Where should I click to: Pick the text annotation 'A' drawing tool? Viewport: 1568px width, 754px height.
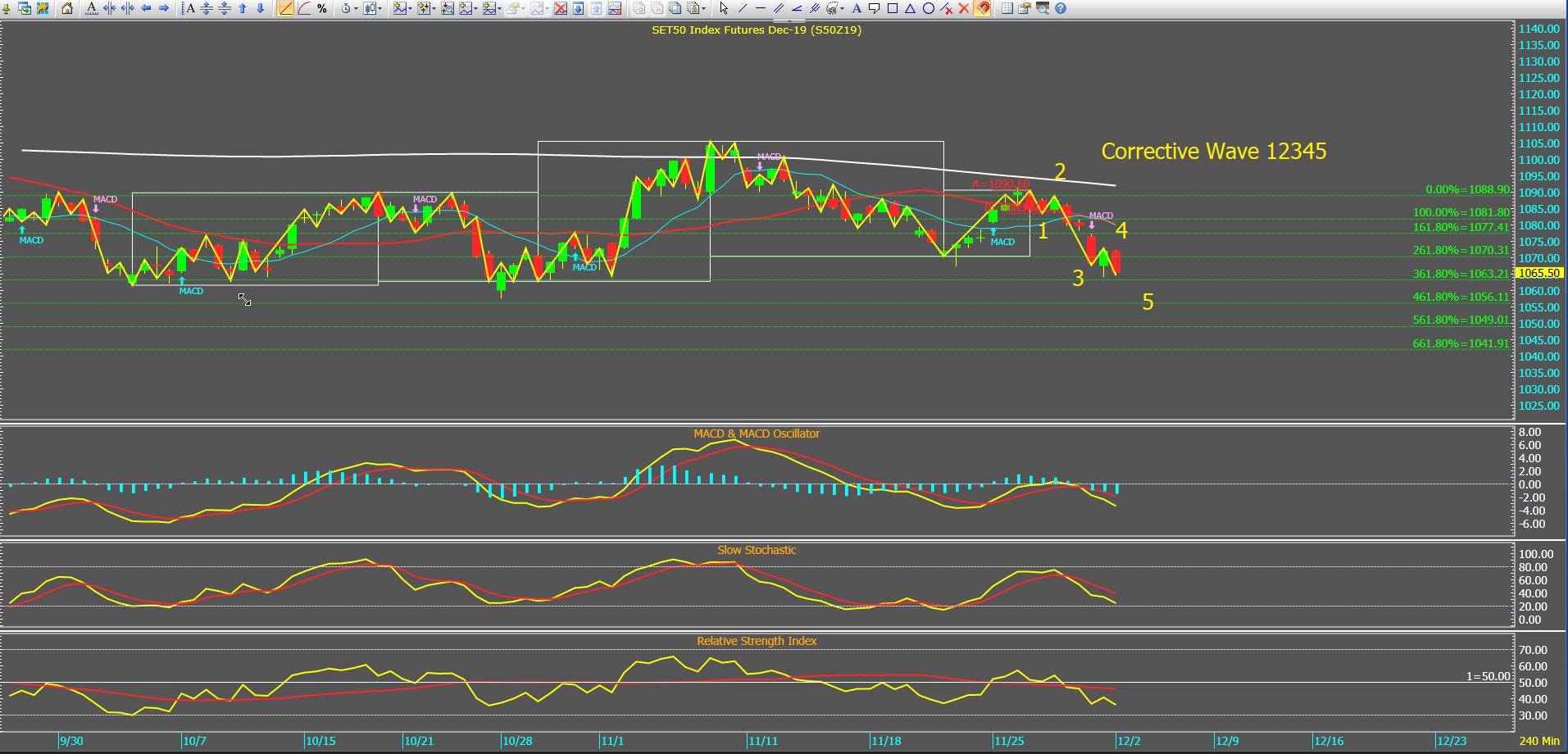(857, 8)
